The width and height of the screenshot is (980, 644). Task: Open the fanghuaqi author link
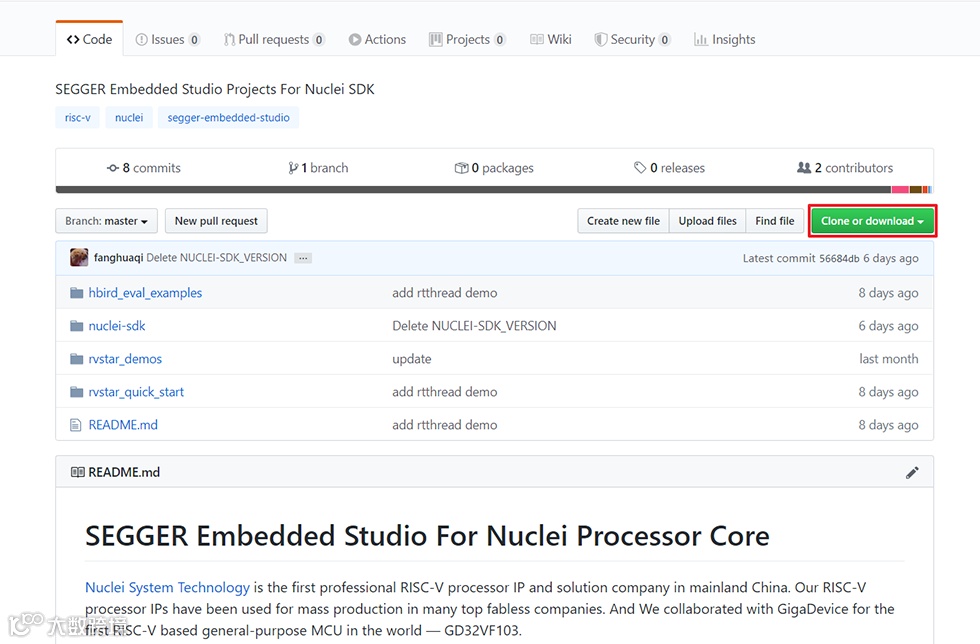pos(118,258)
